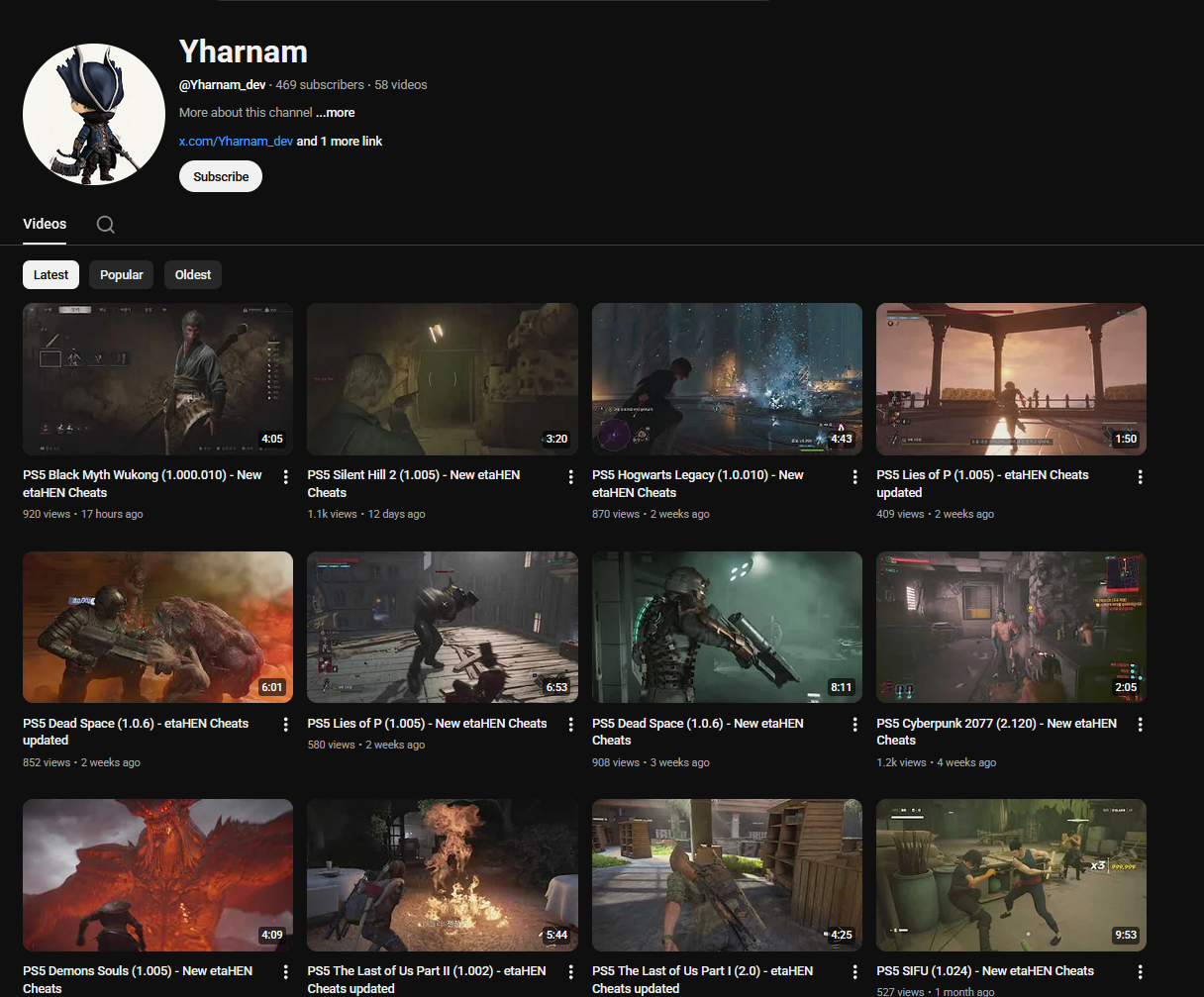This screenshot has height=997, width=1204.
Task: Open the x.com/Yharnam_dev link
Action: point(236,142)
